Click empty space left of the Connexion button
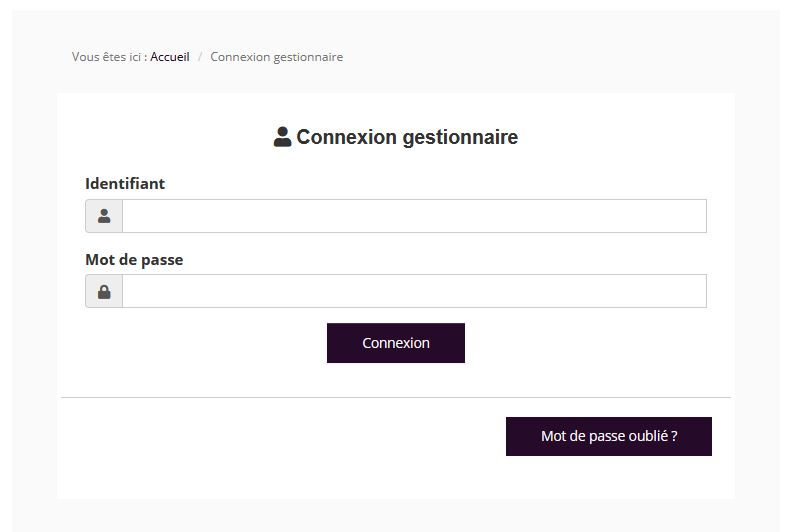 (200, 343)
